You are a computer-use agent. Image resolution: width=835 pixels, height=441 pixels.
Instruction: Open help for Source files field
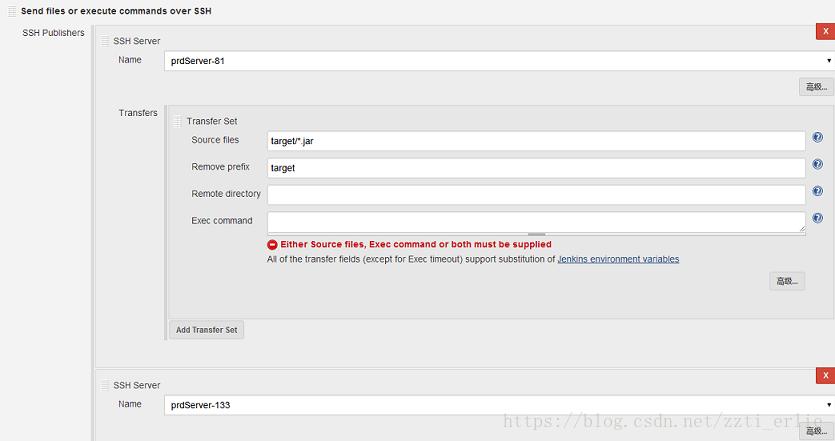pyautogui.click(x=817, y=138)
